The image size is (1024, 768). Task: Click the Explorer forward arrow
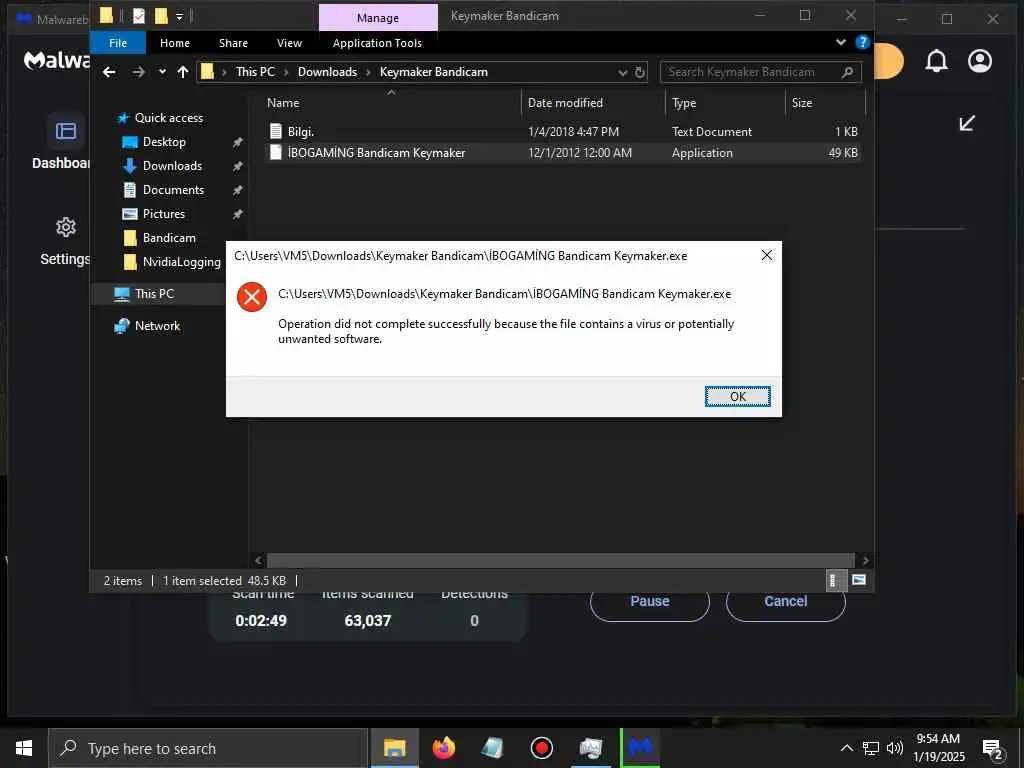pos(138,72)
